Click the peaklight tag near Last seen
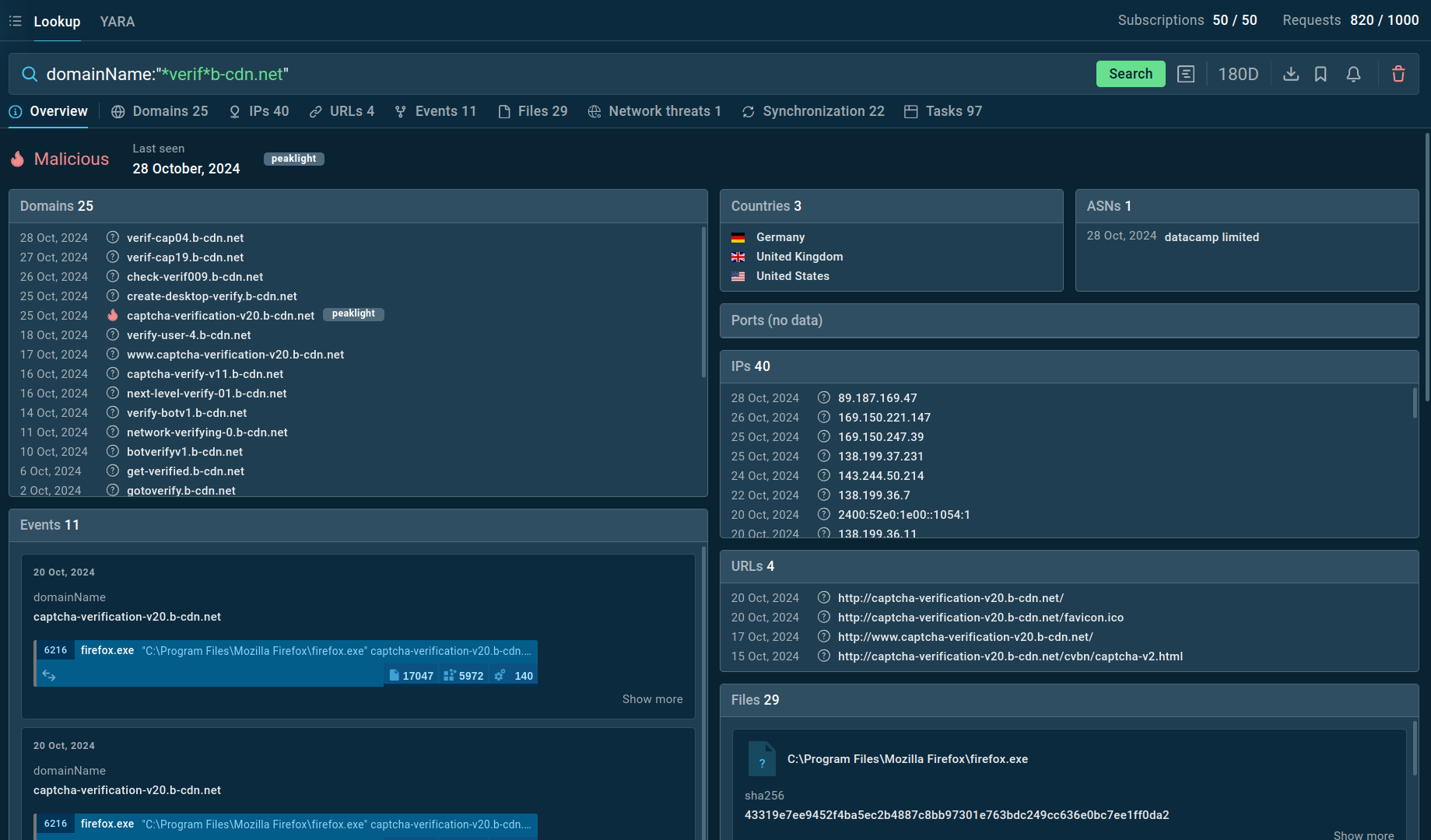Screen dimensions: 1431x840 293,159
